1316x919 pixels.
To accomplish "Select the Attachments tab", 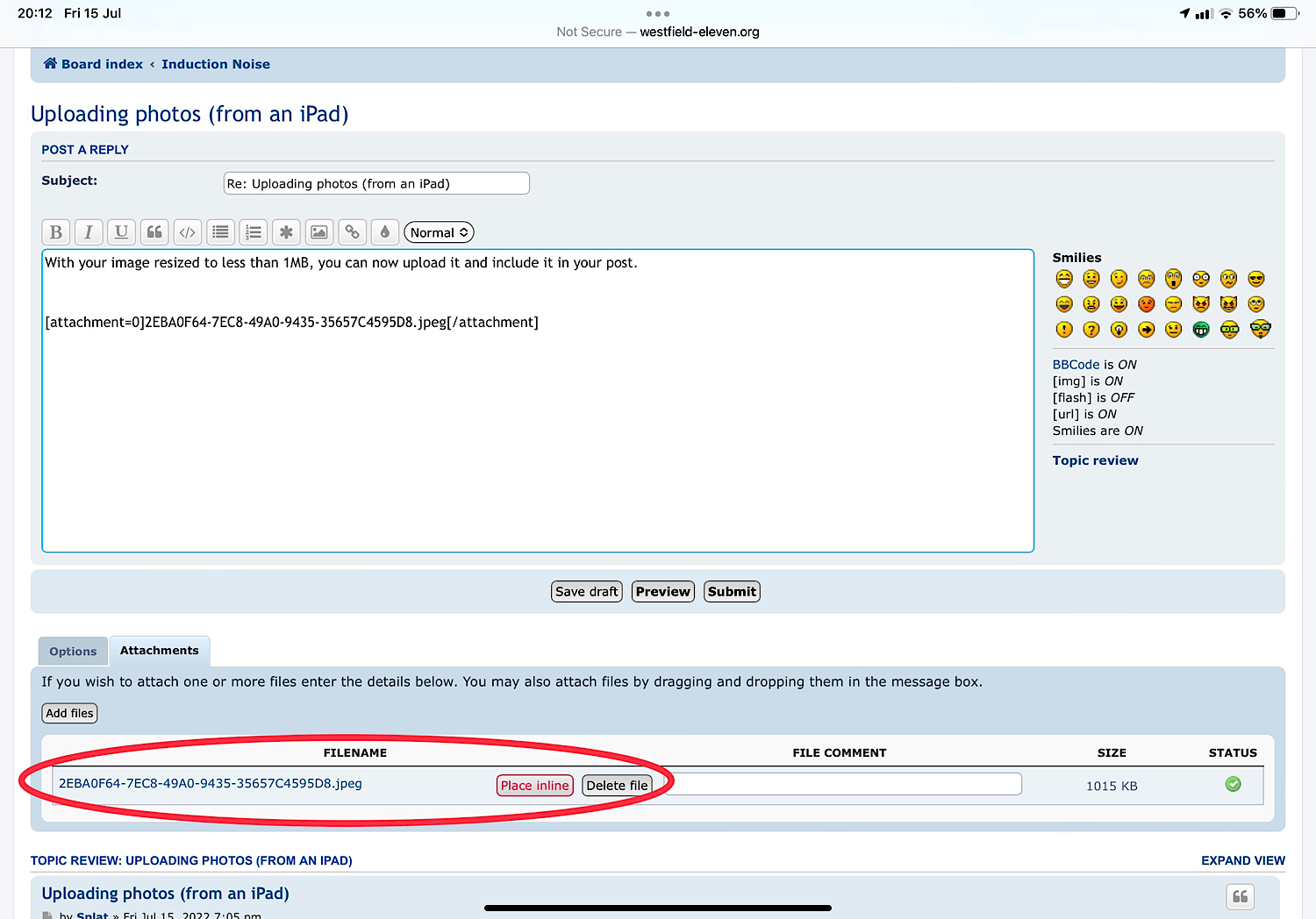I will [x=159, y=651].
